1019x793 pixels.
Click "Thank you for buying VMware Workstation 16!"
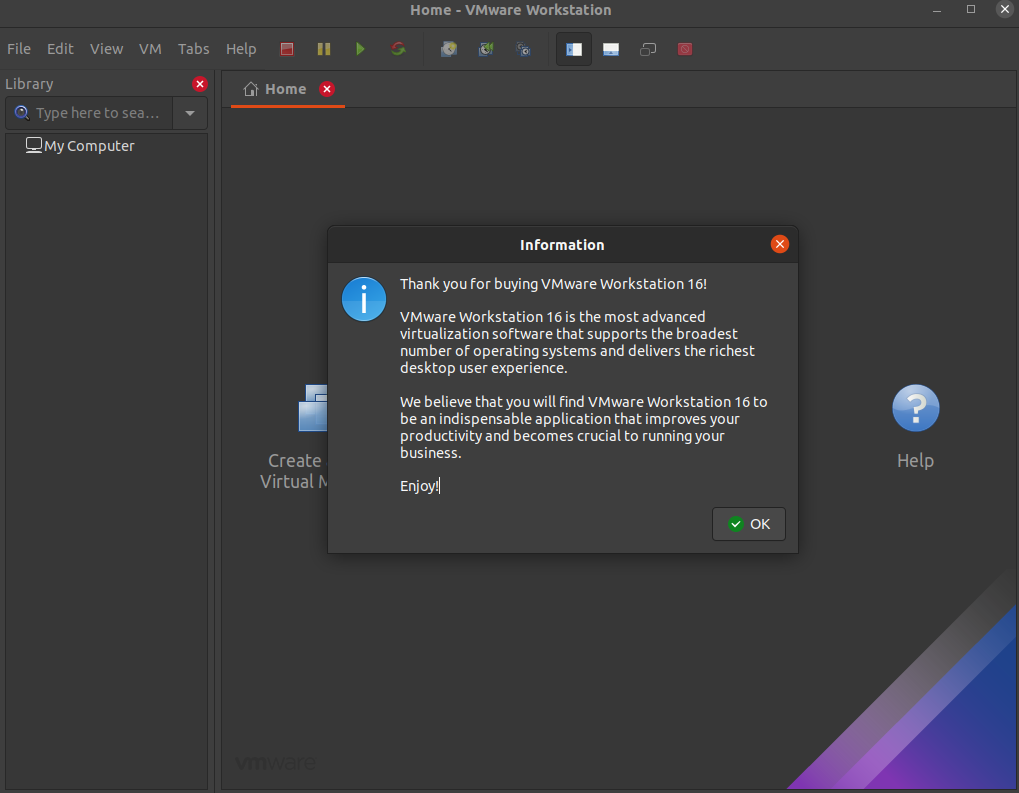(x=553, y=284)
